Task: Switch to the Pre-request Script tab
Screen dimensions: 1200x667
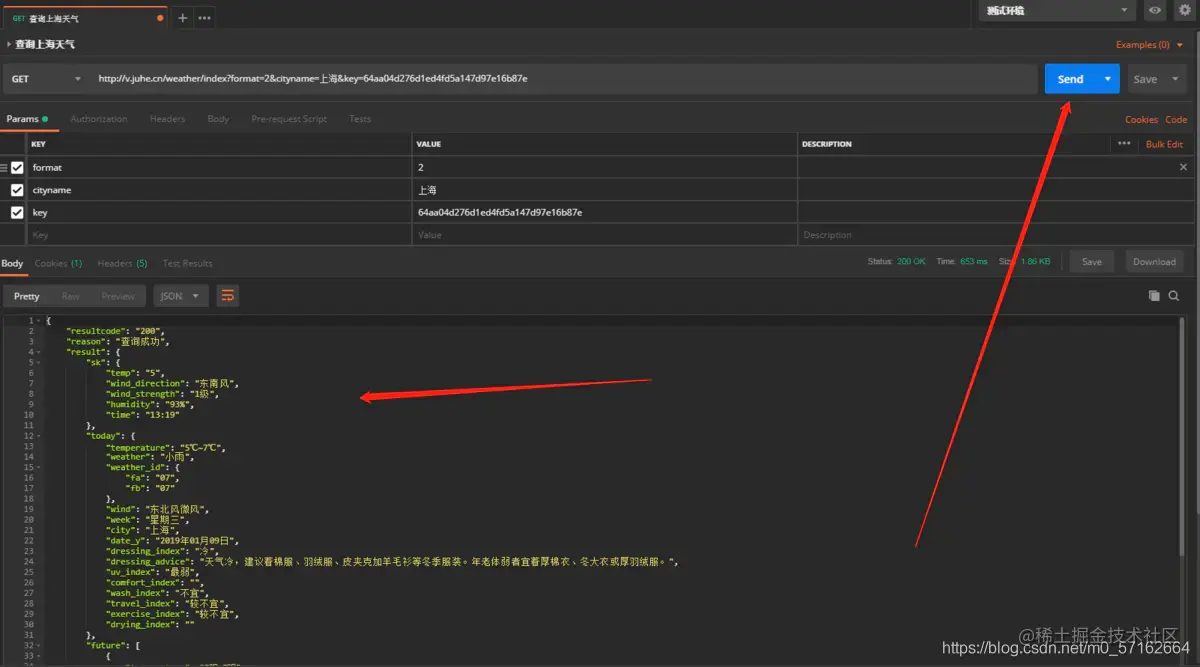Action: tap(289, 119)
